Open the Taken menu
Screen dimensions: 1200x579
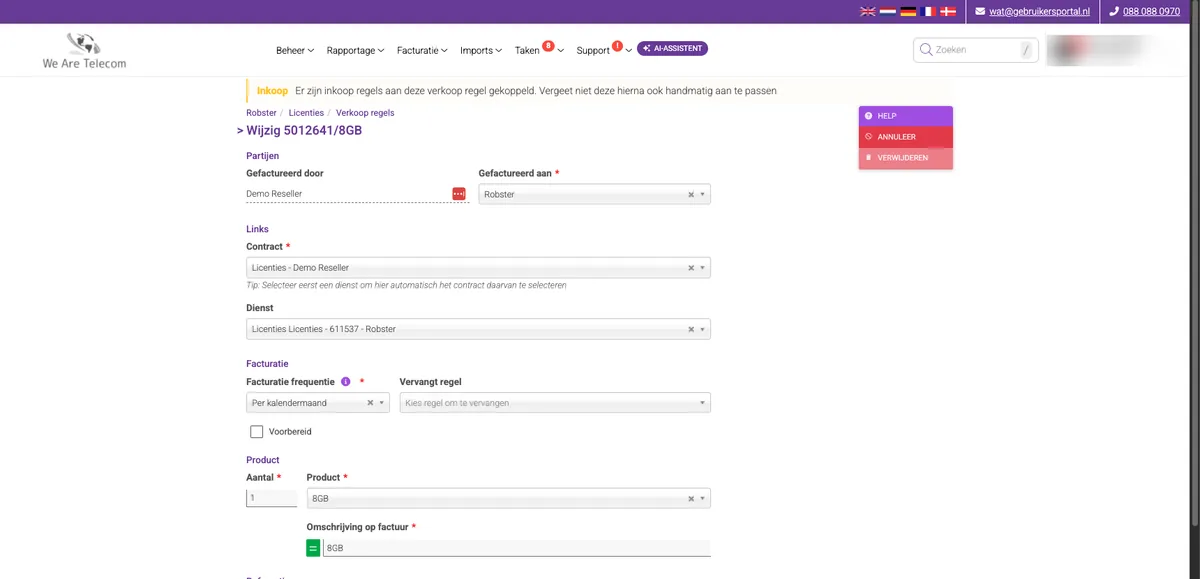pos(540,50)
